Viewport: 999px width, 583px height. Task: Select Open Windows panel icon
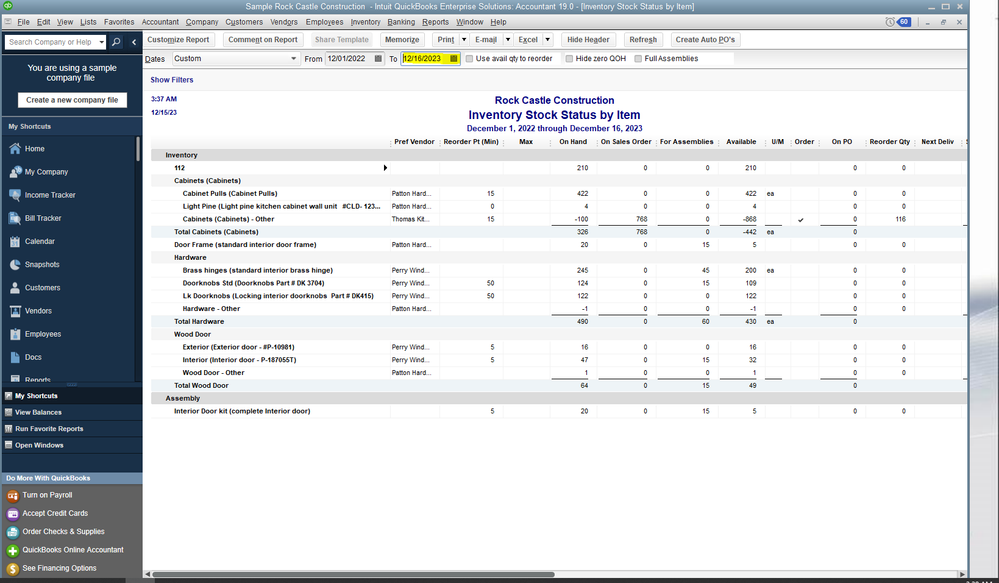(x=8, y=445)
